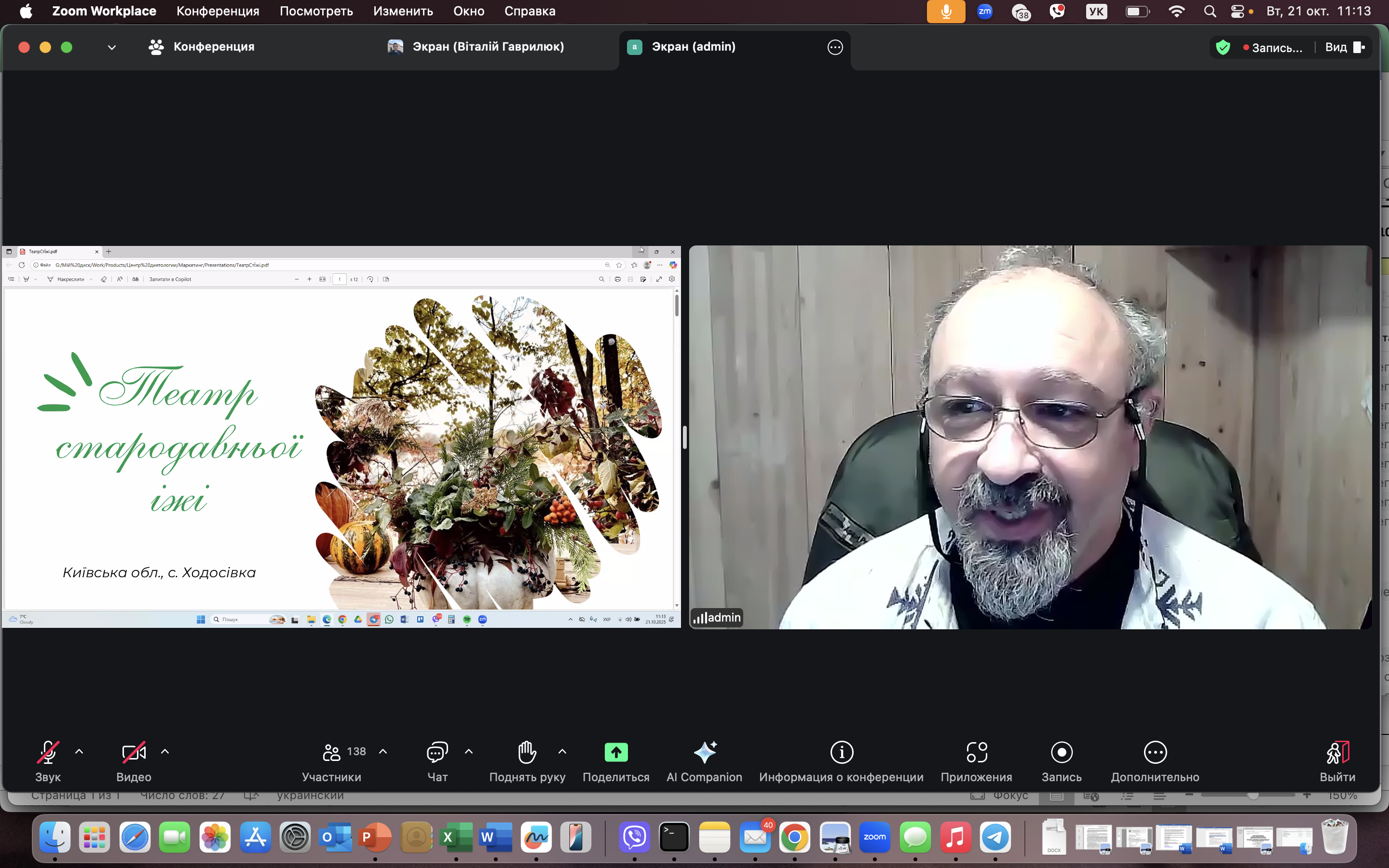Click the Leave meeting button
Image resolution: width=1389 pixels, height=868 pixels.
pyautogui.click(x=1337, y=752)
